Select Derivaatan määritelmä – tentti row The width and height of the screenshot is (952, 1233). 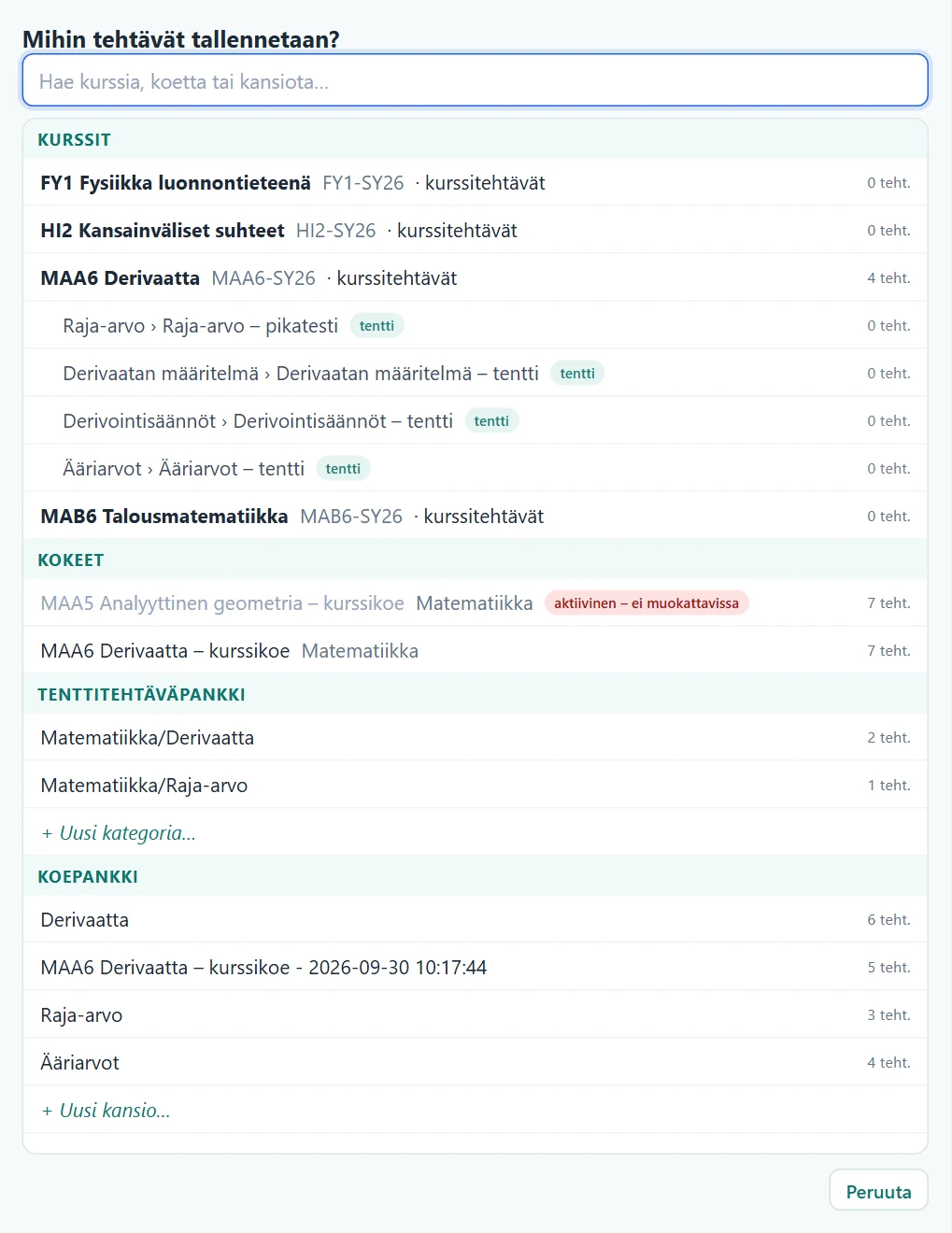click(475, 373)
